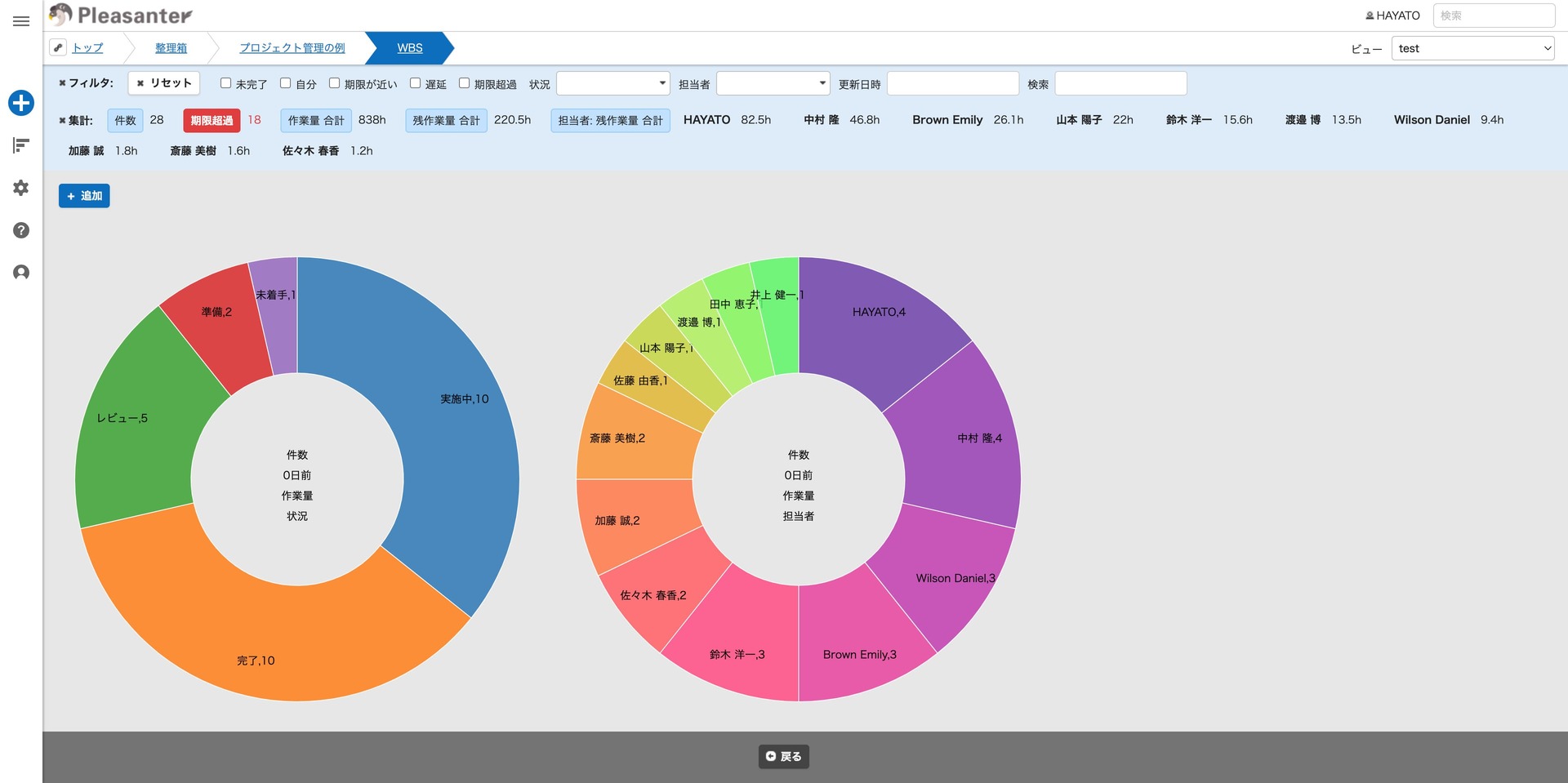Click the Pleasanter logo

[121, 15]
